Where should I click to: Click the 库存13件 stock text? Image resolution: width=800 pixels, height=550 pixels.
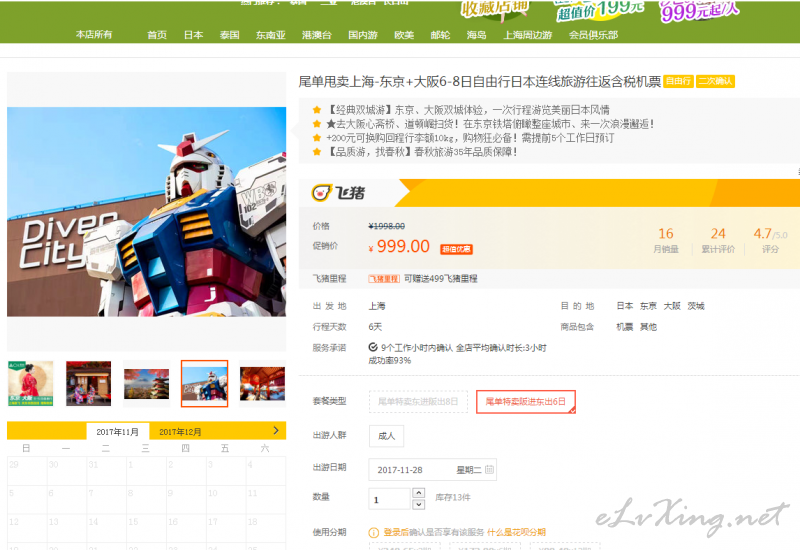click(453, 497)
